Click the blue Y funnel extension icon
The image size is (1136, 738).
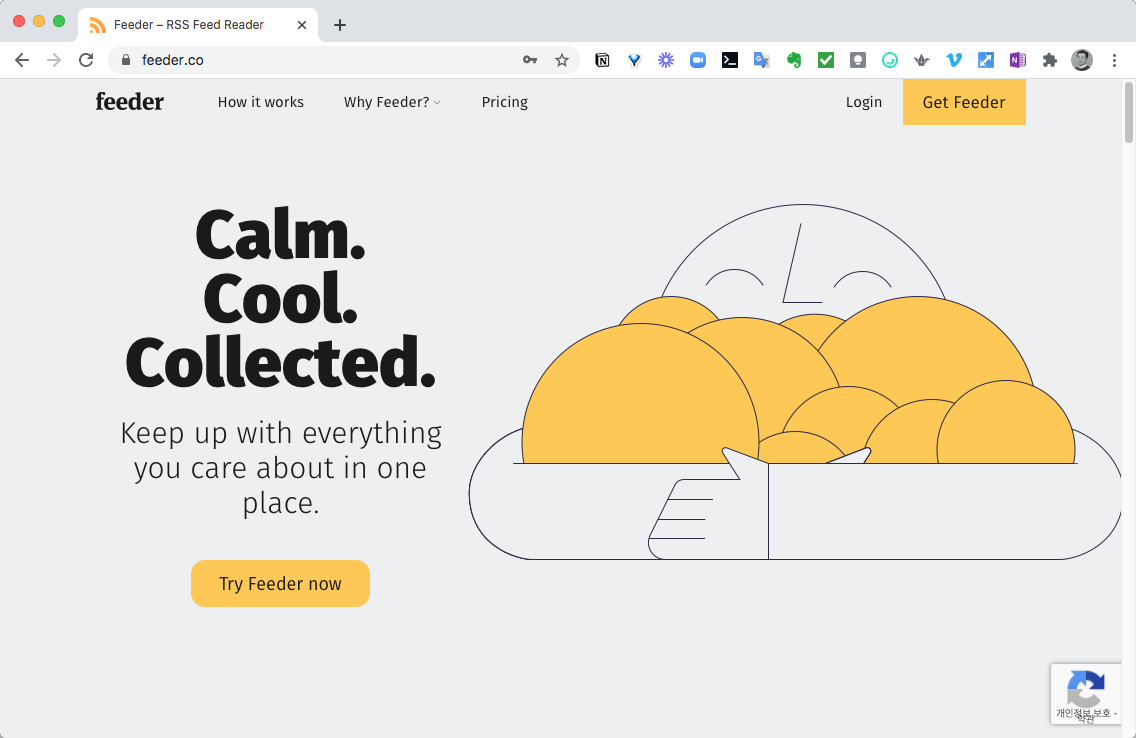(x=634, y=60)
